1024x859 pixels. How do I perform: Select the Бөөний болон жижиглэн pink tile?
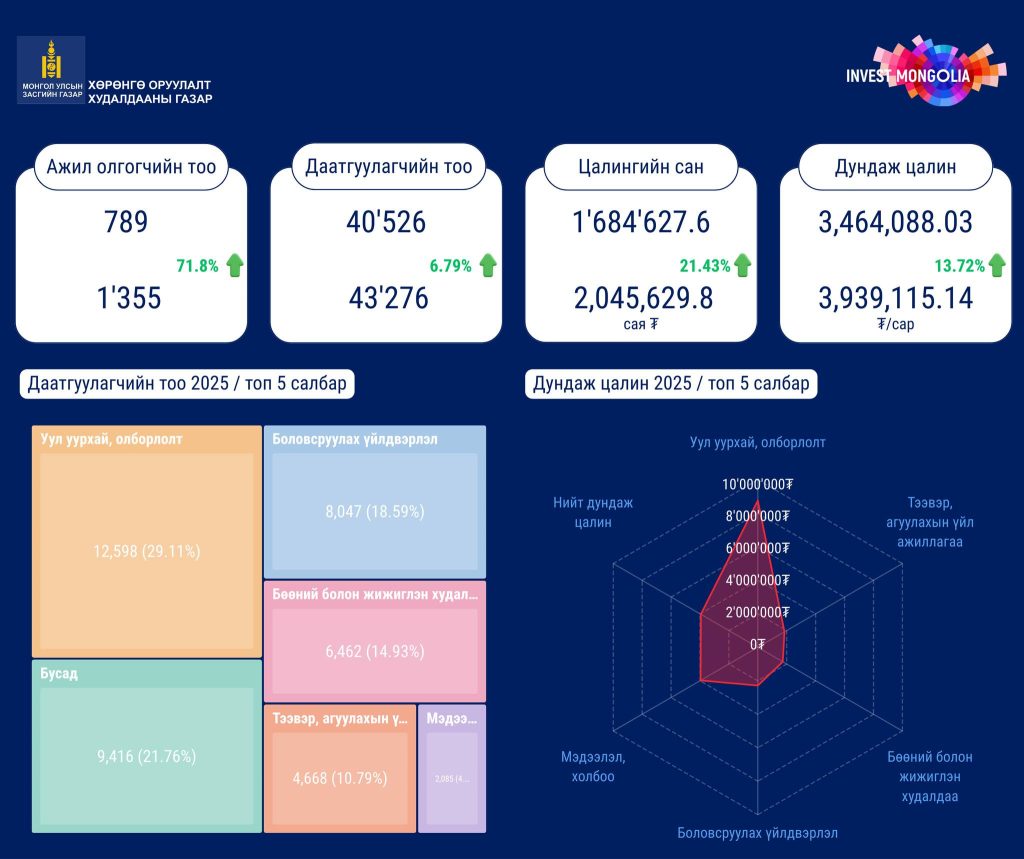coord(375,641)
